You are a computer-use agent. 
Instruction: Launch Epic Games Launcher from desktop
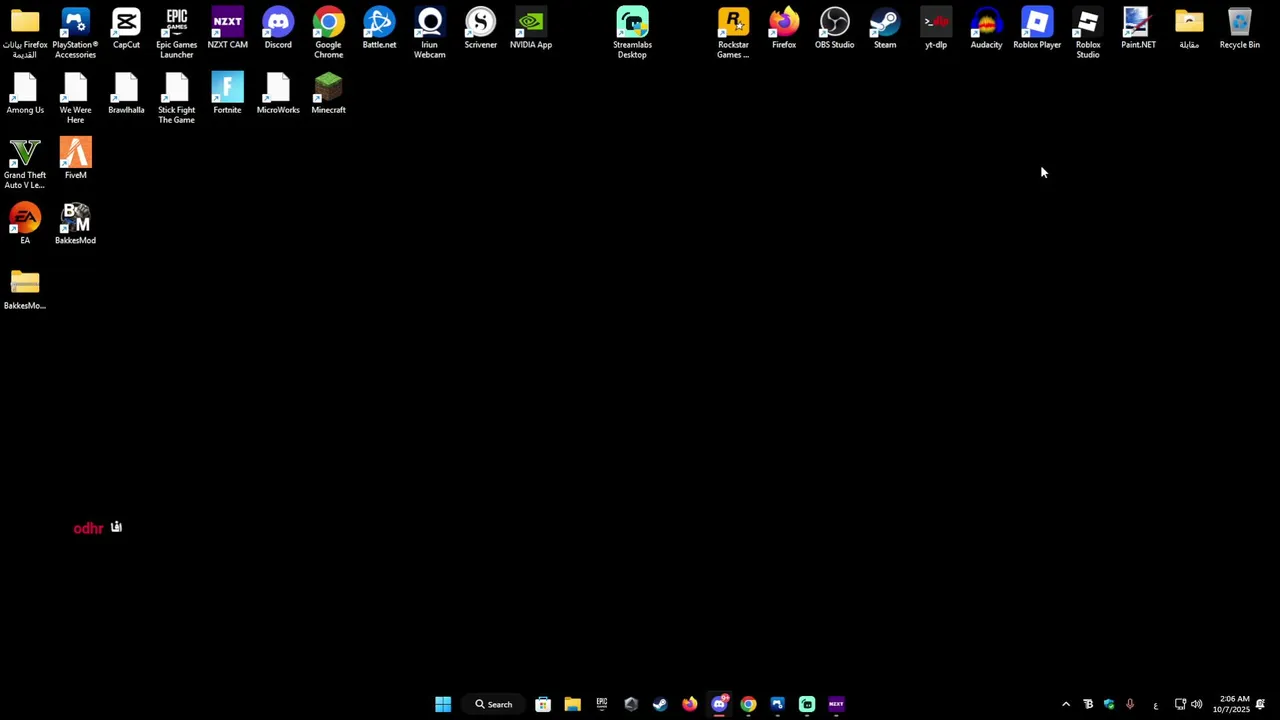tap(176, 33)
